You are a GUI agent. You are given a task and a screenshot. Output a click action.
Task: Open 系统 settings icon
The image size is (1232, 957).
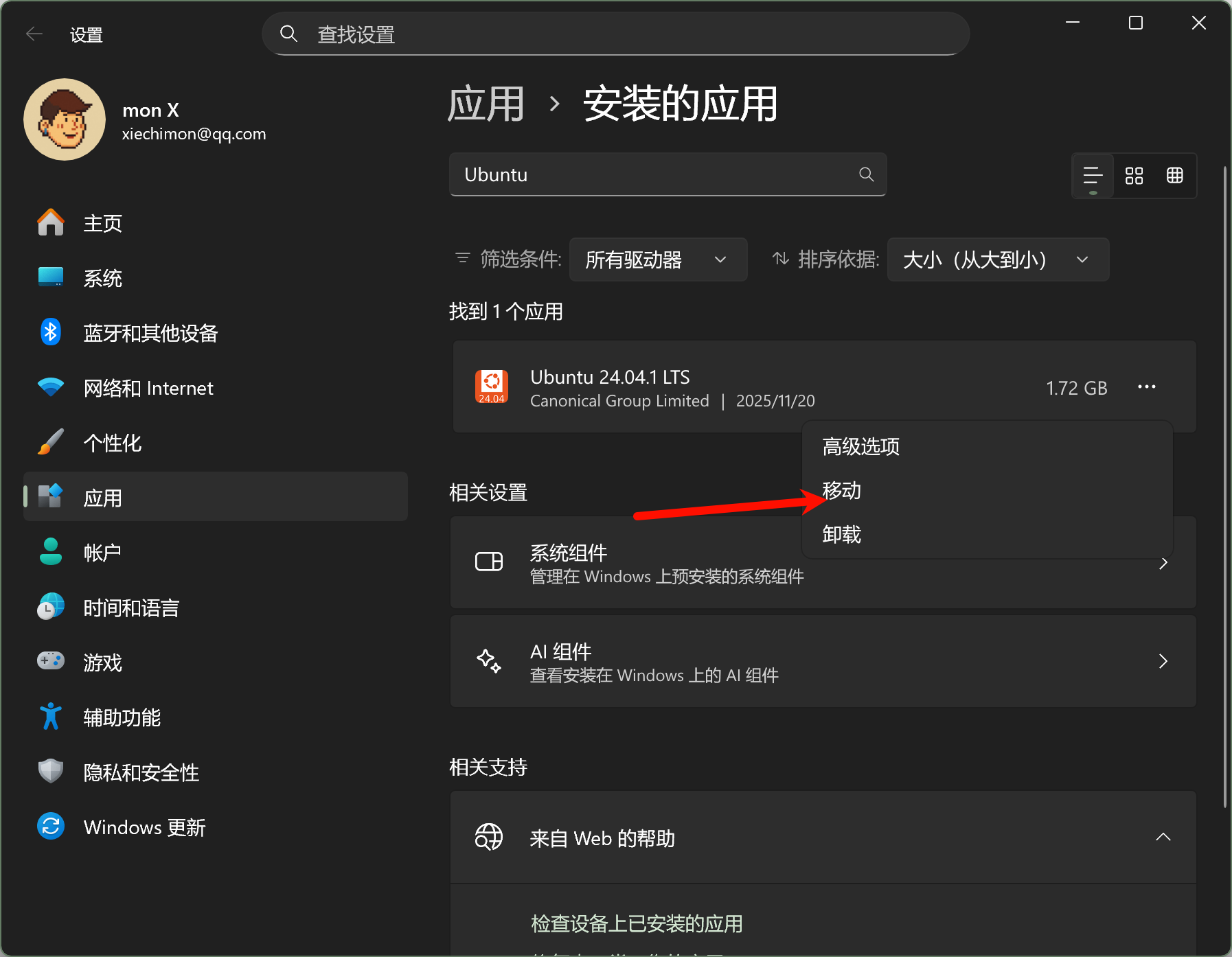coord(51,277)
